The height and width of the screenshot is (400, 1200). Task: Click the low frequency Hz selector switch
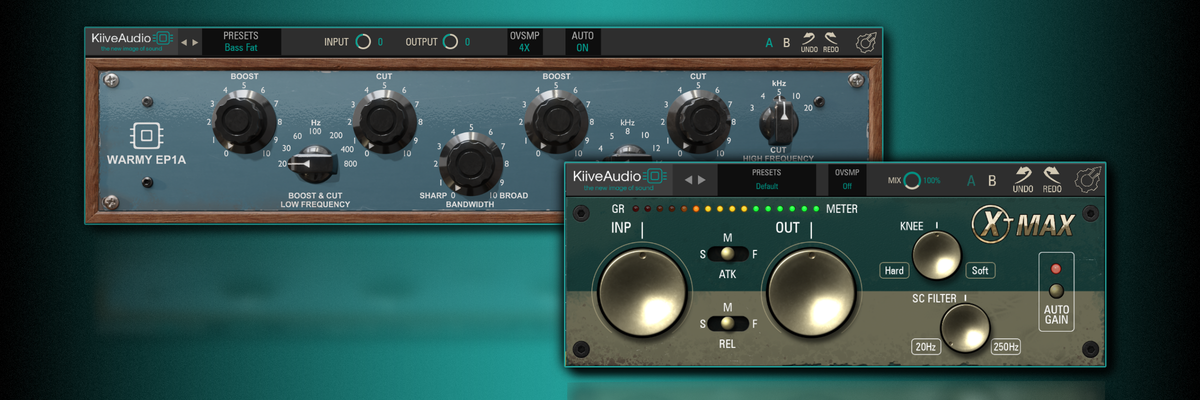click(316, 163)
